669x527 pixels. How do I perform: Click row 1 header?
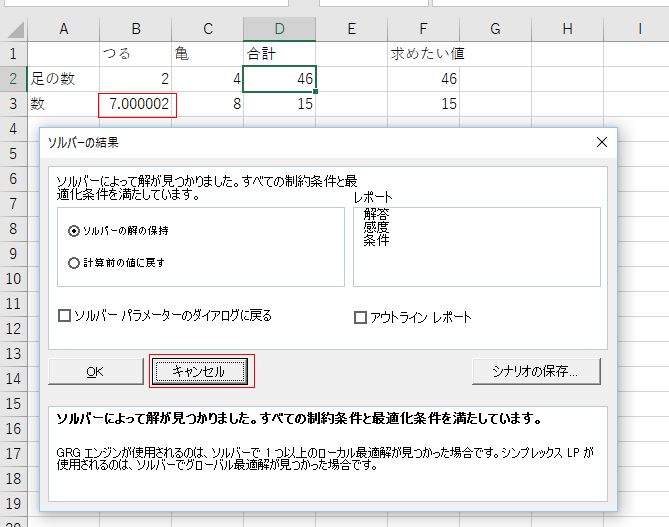coord(13,54)
